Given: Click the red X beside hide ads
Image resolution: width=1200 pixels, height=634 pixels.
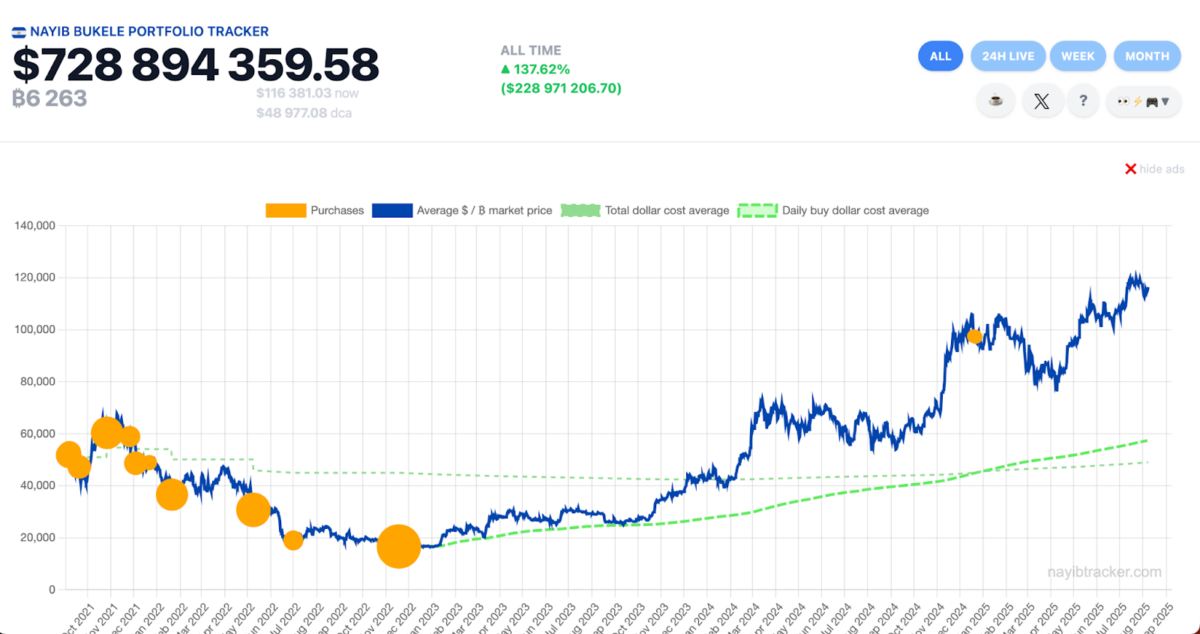Looking at the screenshot, I should (1130, 169).
